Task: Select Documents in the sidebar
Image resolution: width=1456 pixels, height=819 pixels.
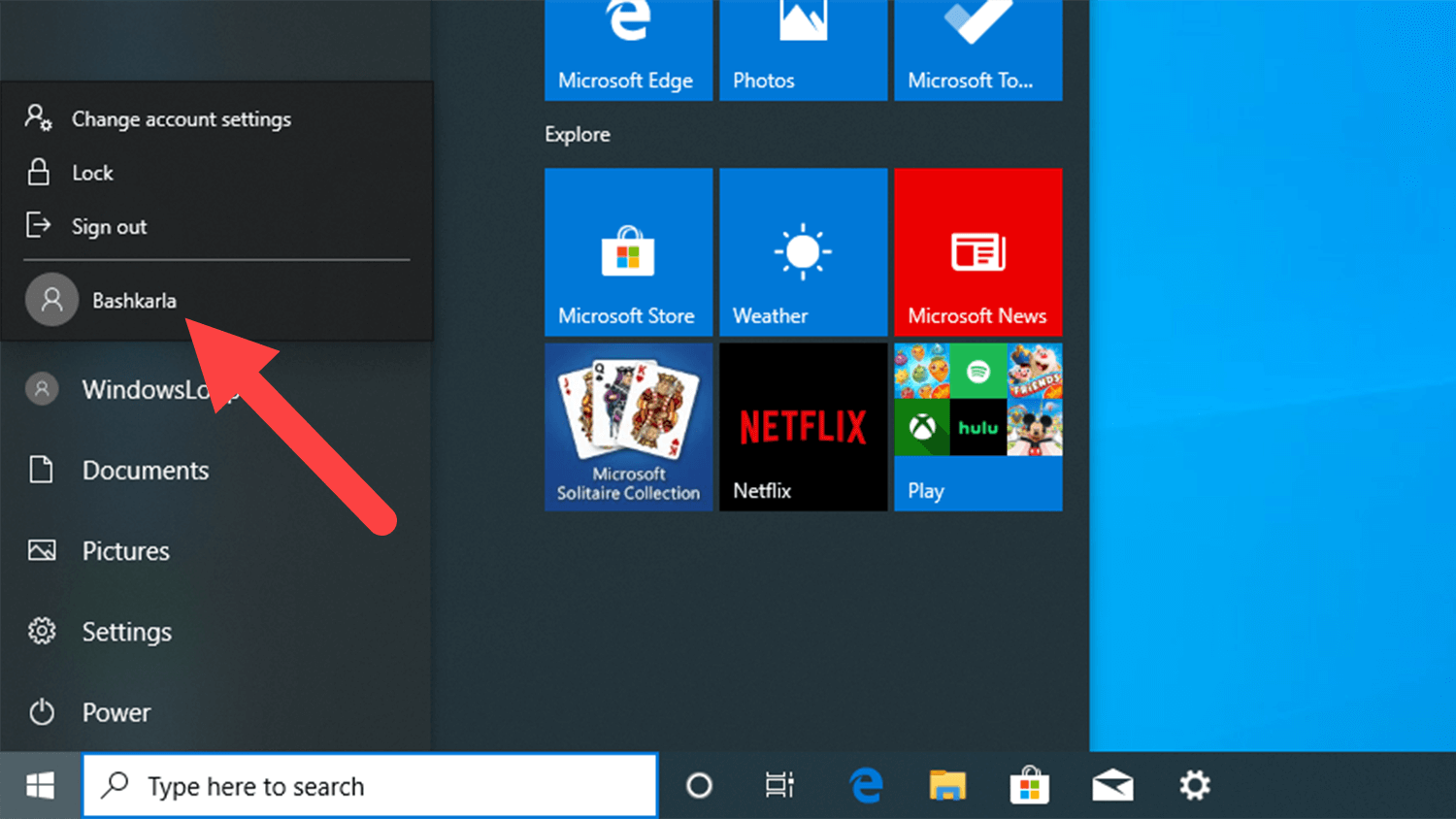Action: 146,470
